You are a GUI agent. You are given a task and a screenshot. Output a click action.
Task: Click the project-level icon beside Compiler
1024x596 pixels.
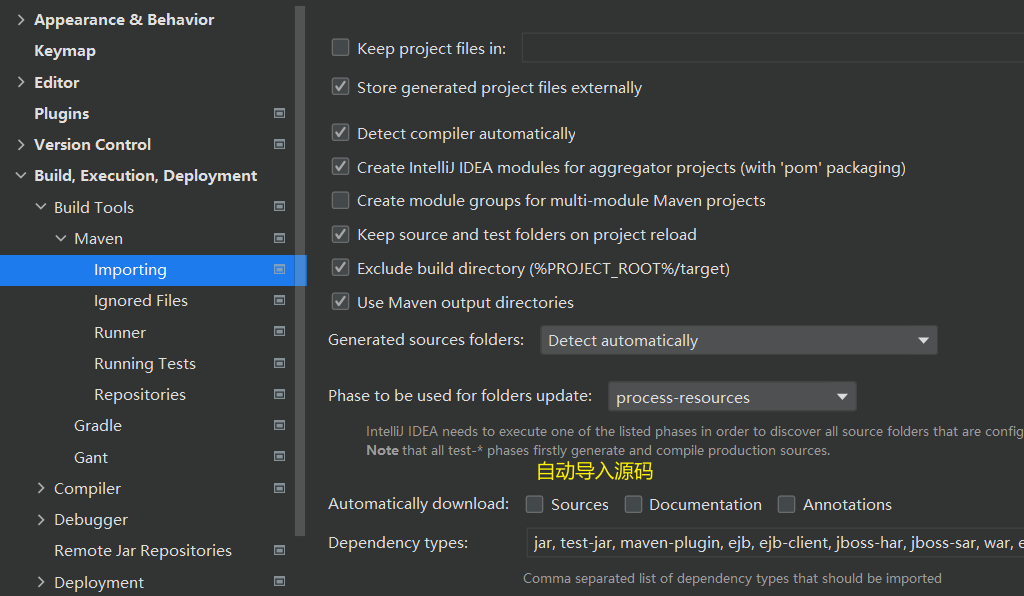pyautogui.click(x=280, y=488)
